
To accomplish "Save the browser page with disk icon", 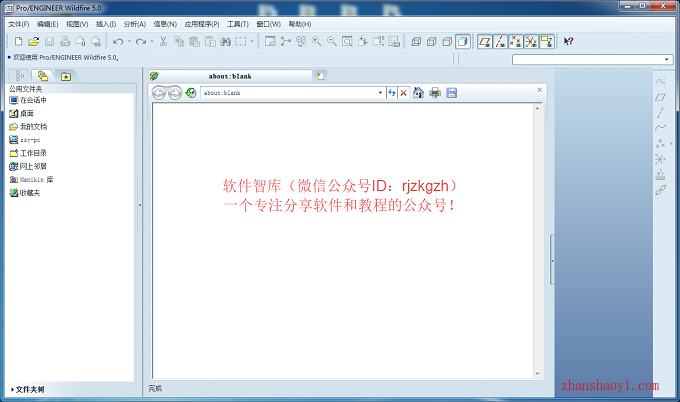I will point(451,92).
